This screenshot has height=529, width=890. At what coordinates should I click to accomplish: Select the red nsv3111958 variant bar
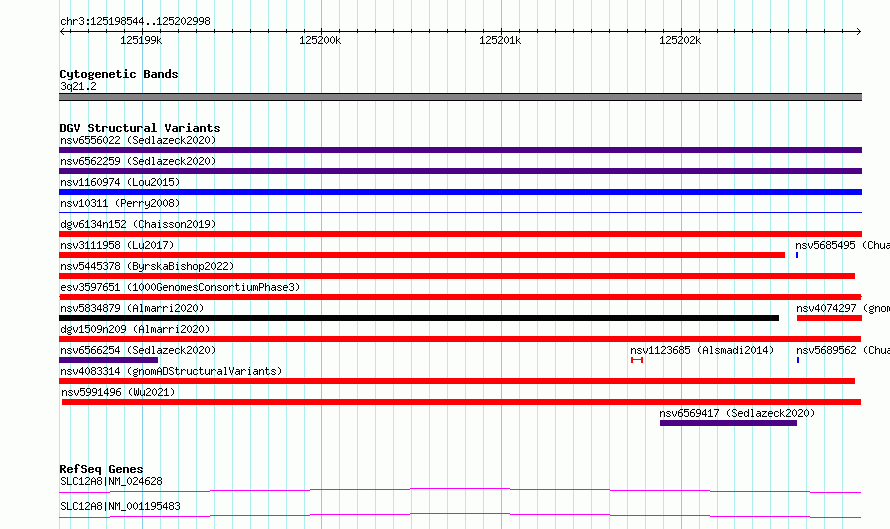[422, 255]
